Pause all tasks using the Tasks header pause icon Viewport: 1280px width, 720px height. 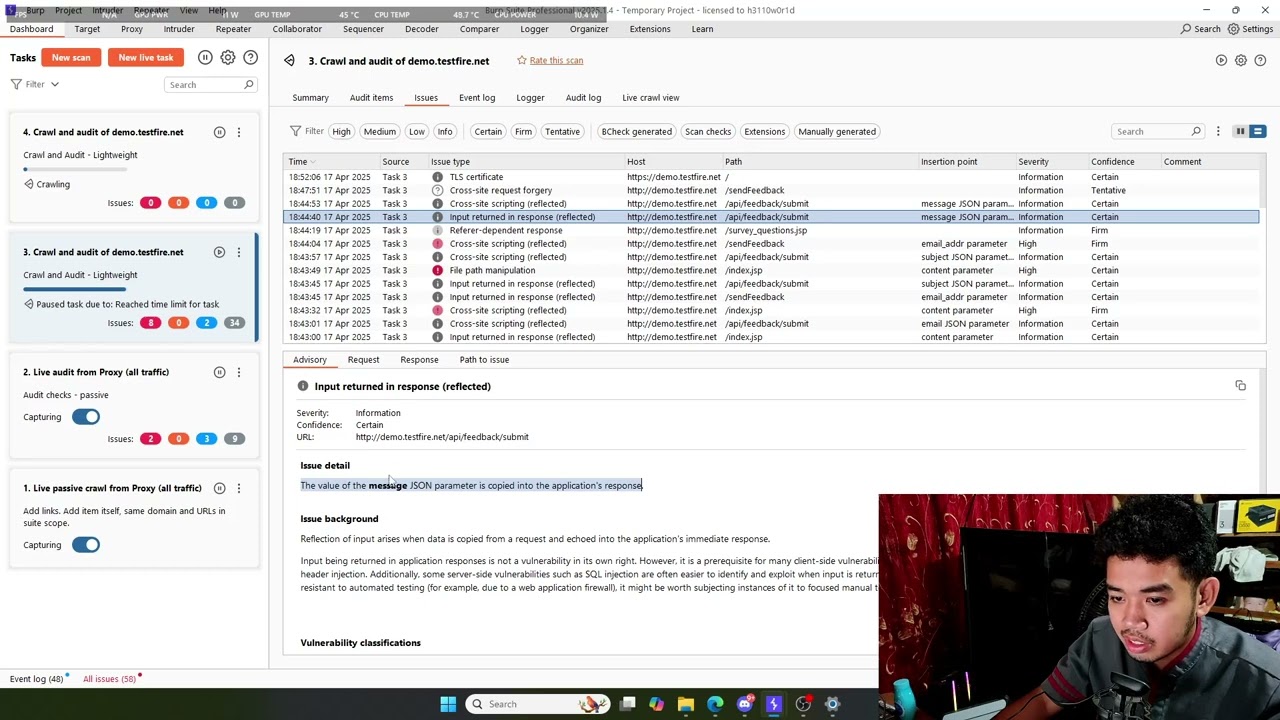click(x=205, y=58)
